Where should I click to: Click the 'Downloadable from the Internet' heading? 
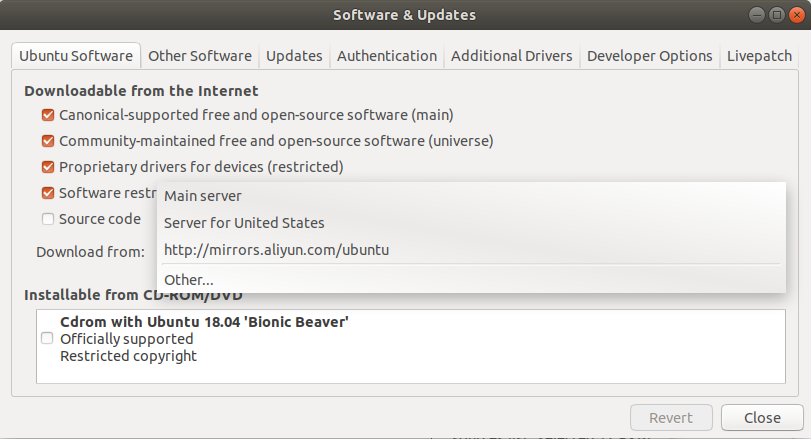[x=141, y=91]
